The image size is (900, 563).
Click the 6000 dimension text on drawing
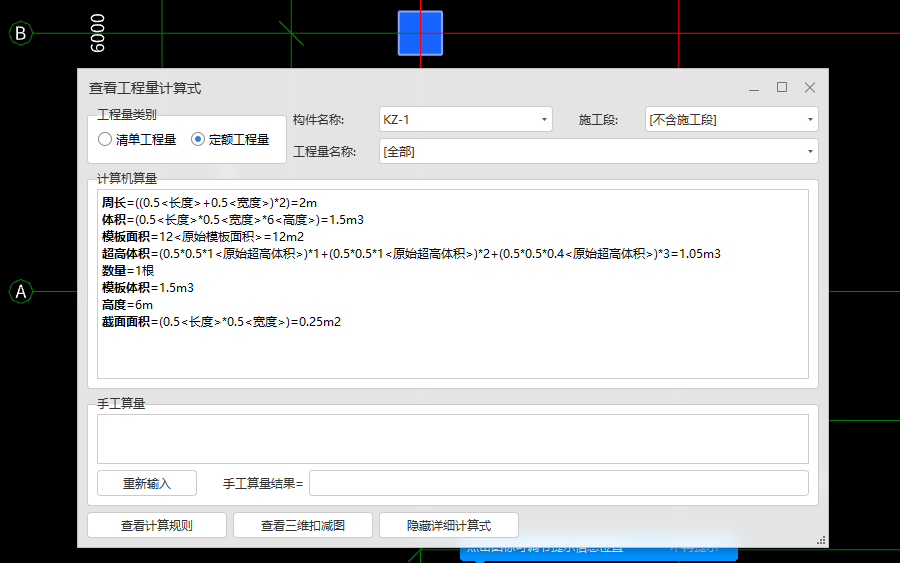[98, 33]
